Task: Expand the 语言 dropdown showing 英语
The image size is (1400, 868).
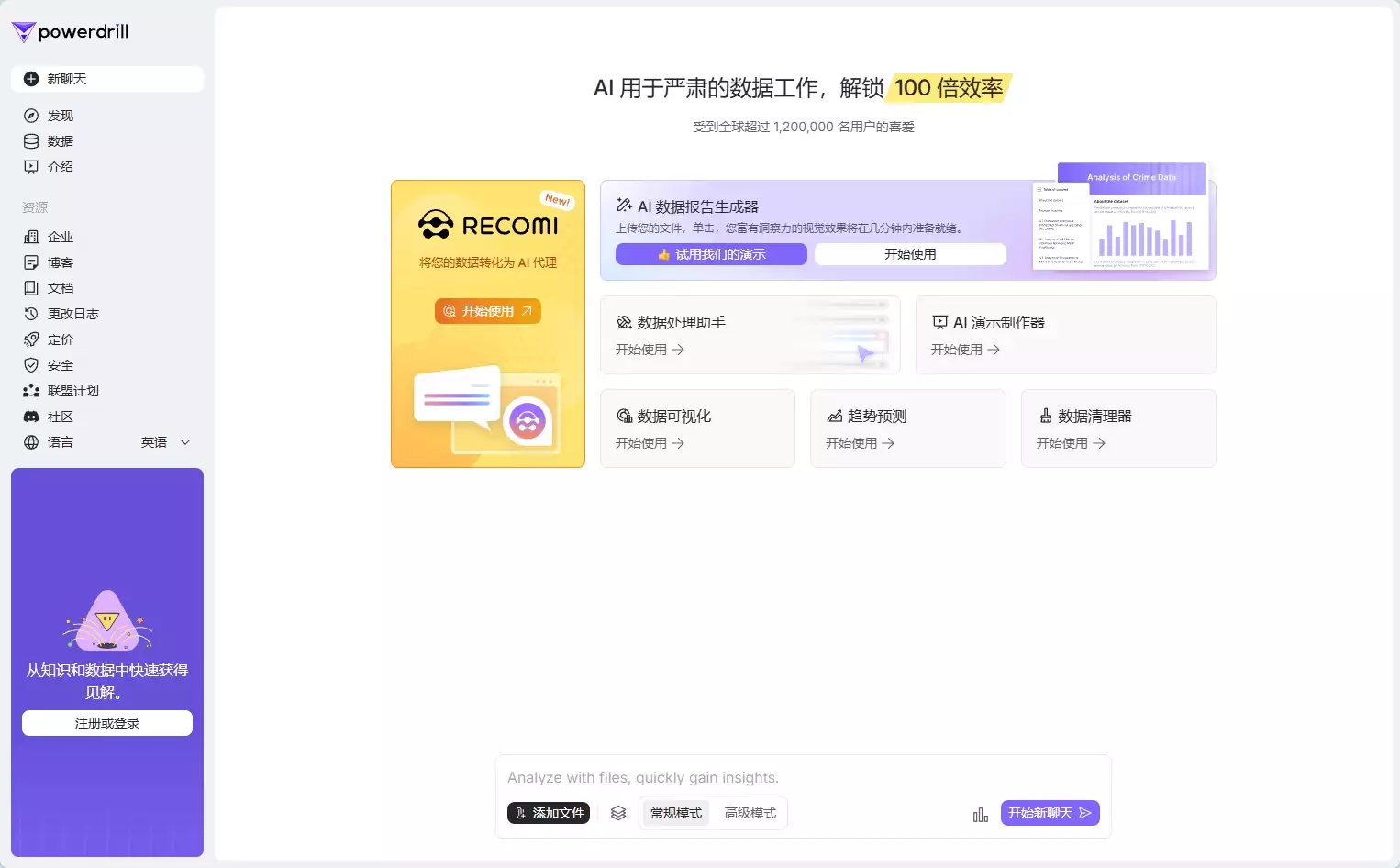Action: tap(166, 442)
